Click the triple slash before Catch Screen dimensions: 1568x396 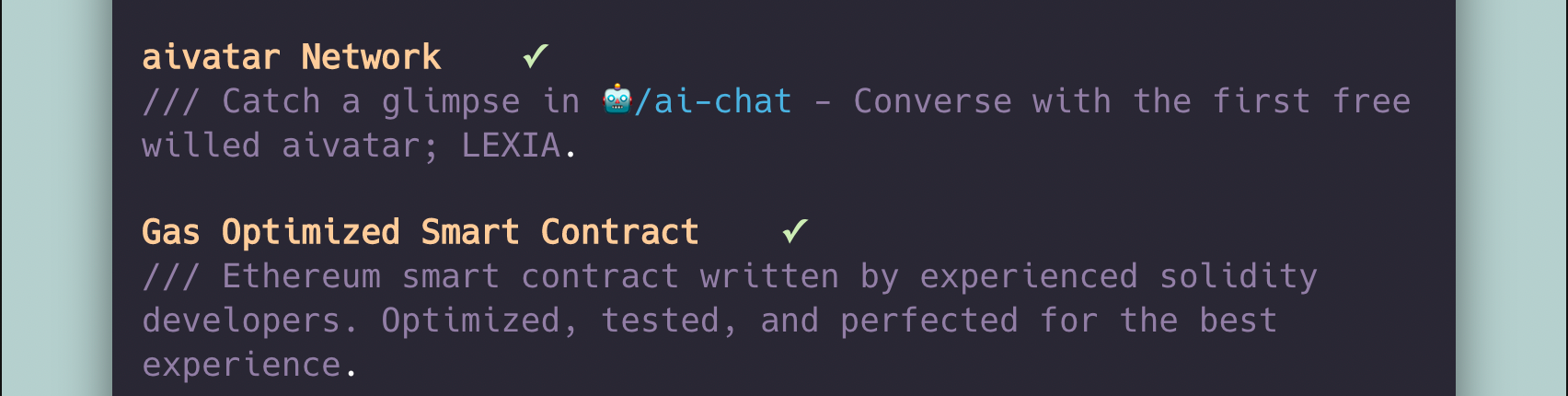[x=171, y=100]
